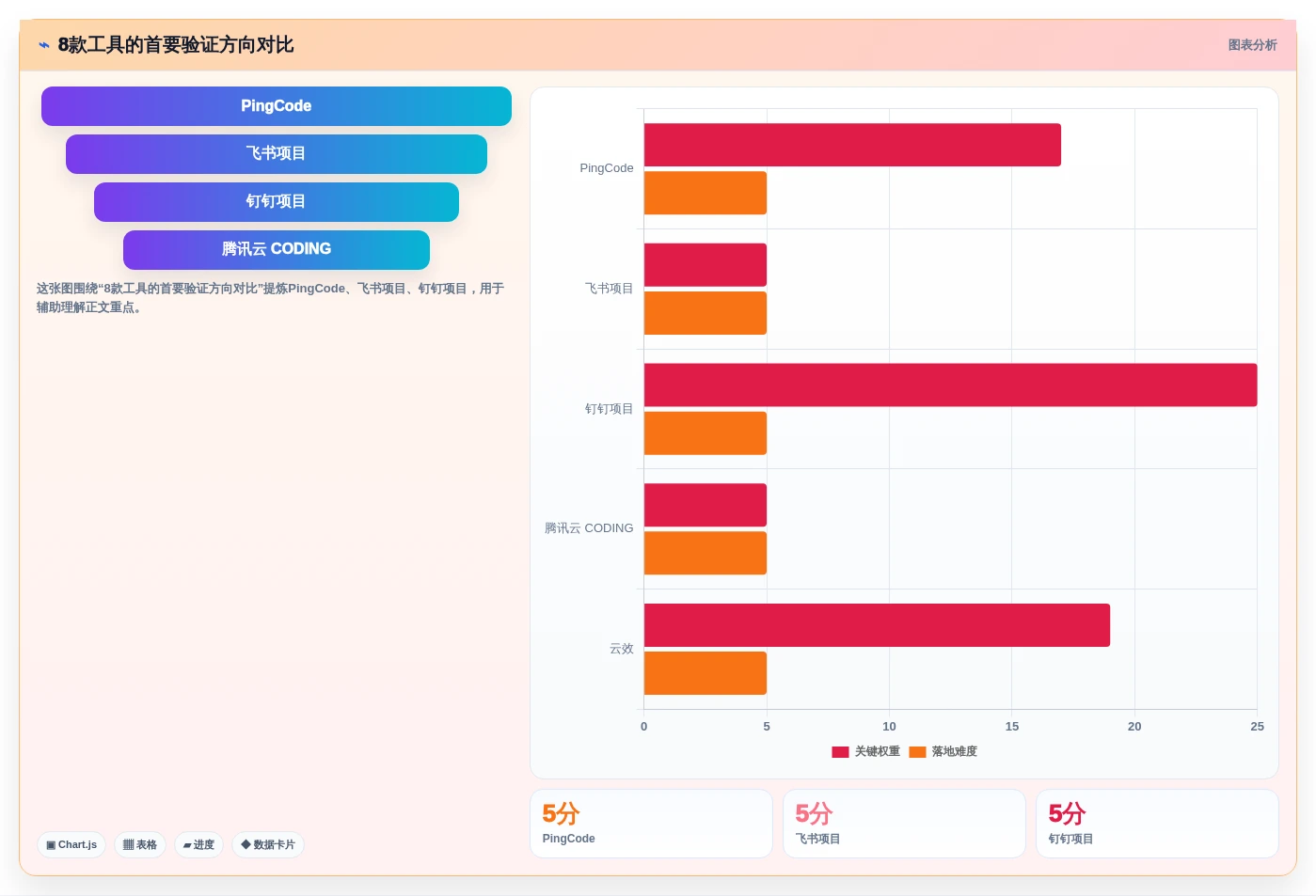Screen dimensions: 1316x896
Task: Select the 腾讯云 CODING funnel bar
Action: point(277,250)
